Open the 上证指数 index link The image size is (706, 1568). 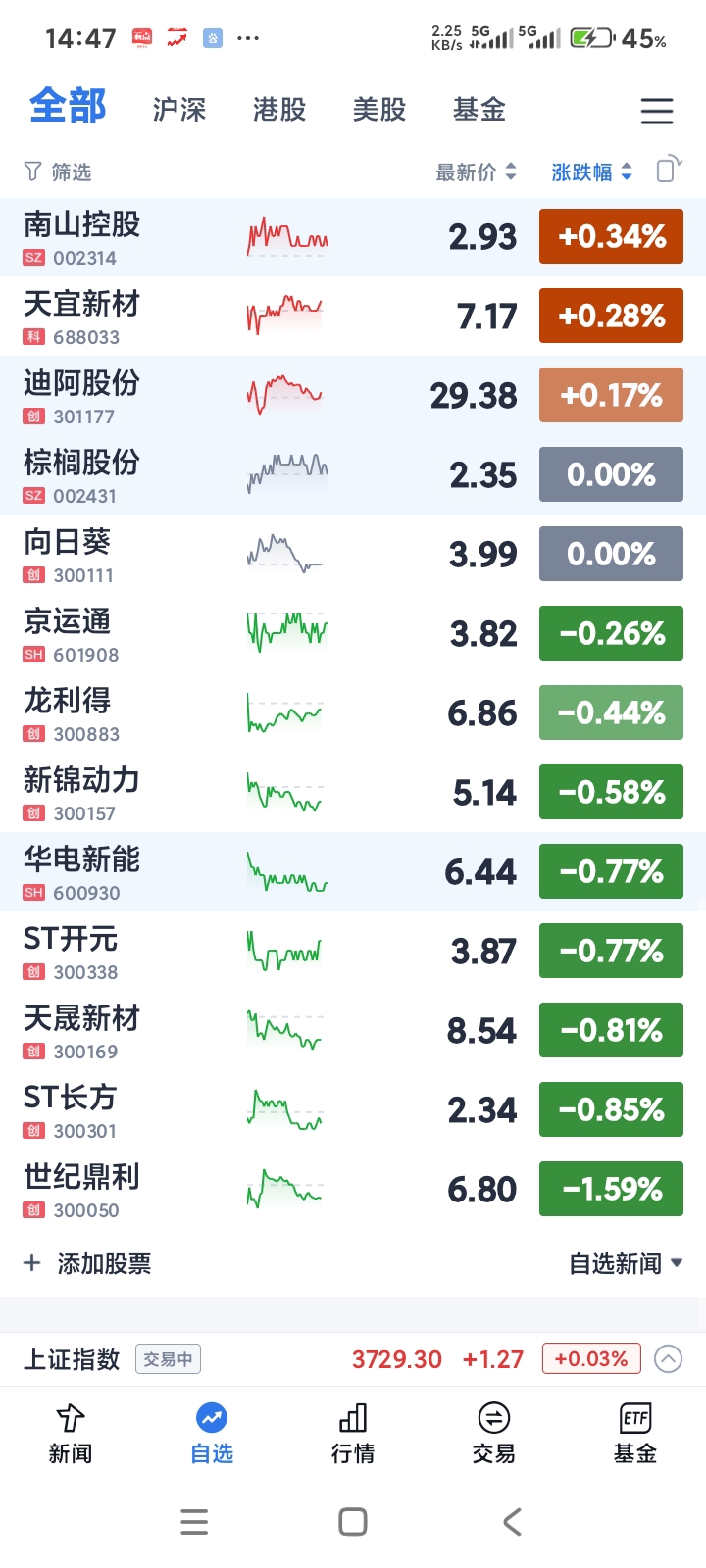tap(72, 1359)
